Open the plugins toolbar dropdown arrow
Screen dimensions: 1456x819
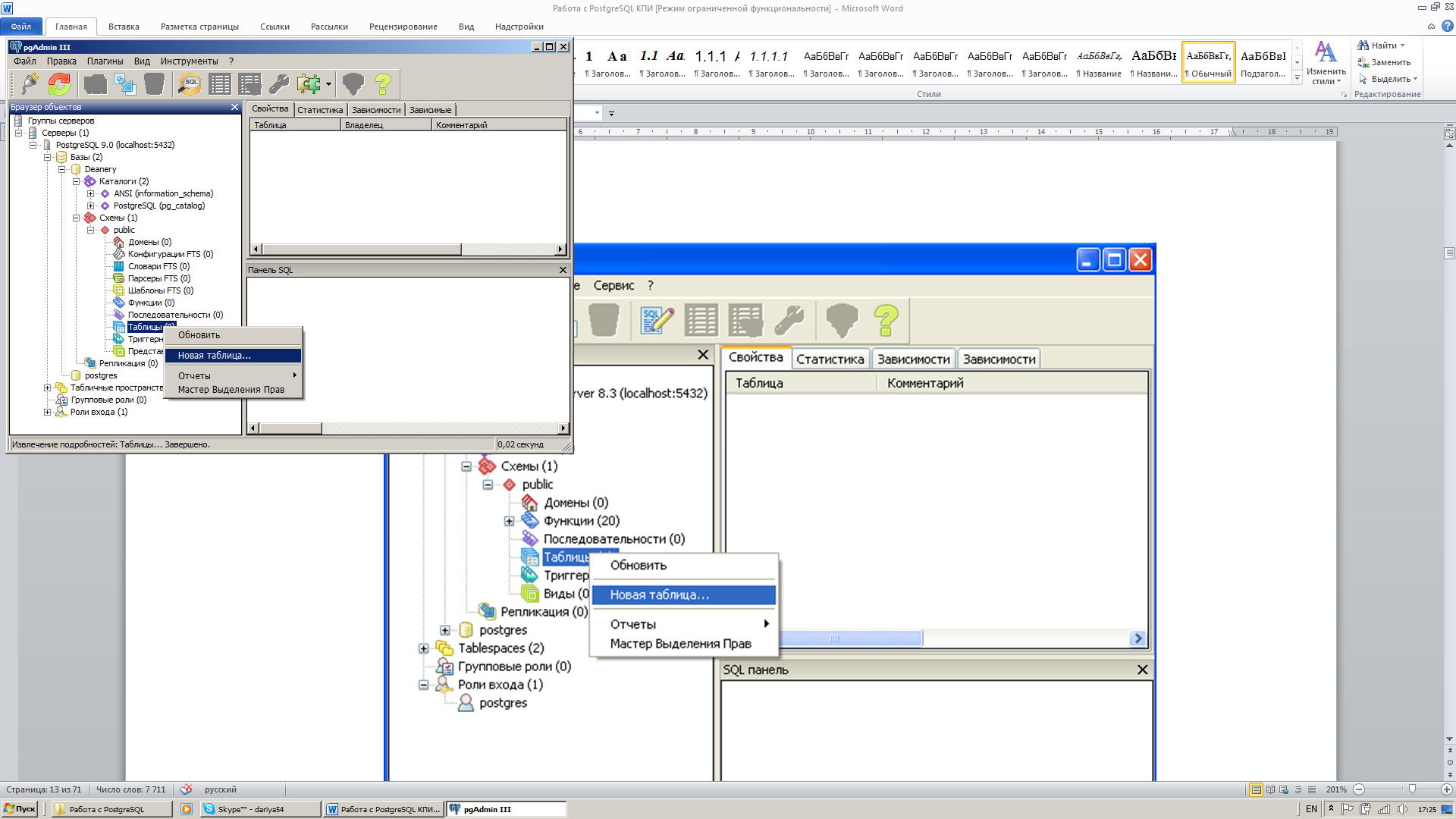point(328,84)
